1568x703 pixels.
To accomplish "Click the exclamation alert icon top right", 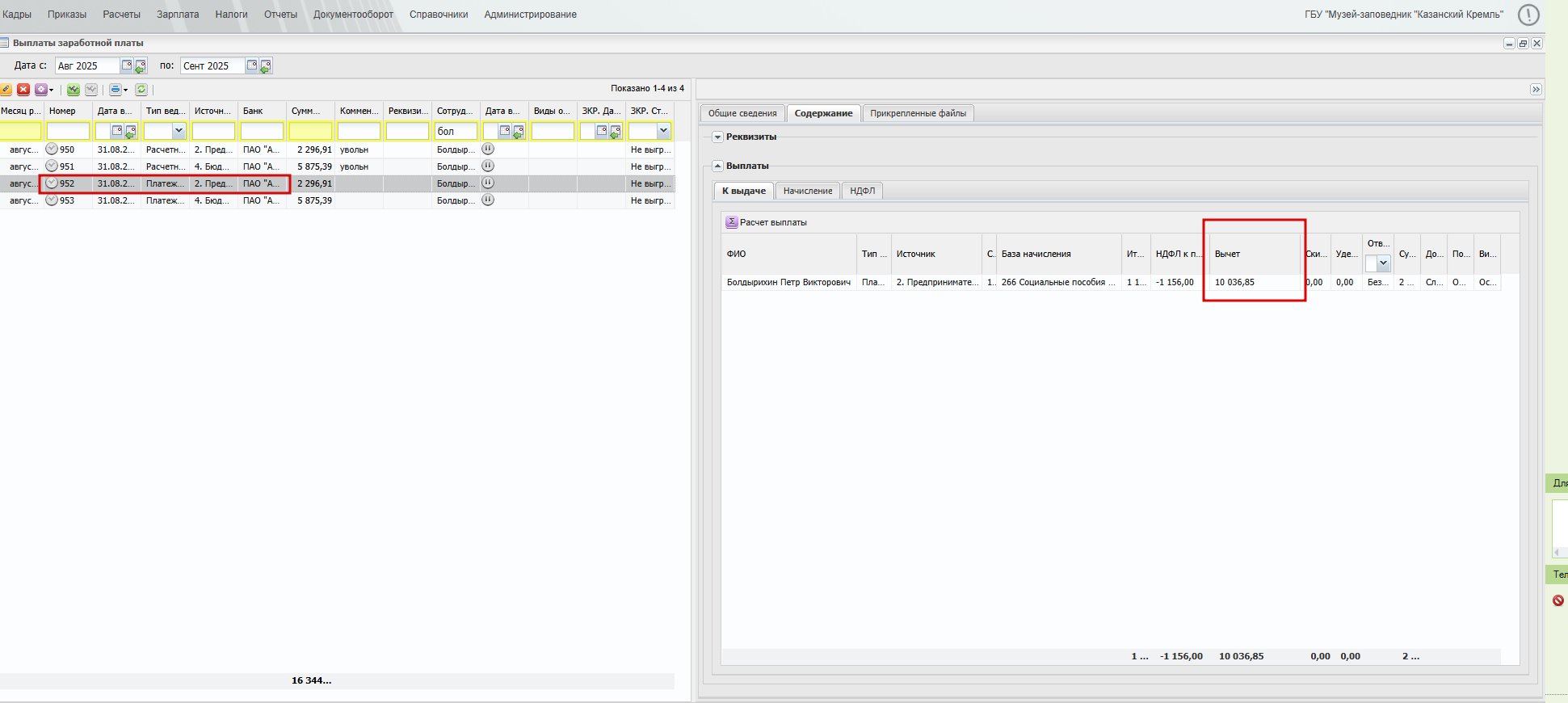I will point(1528,15).
